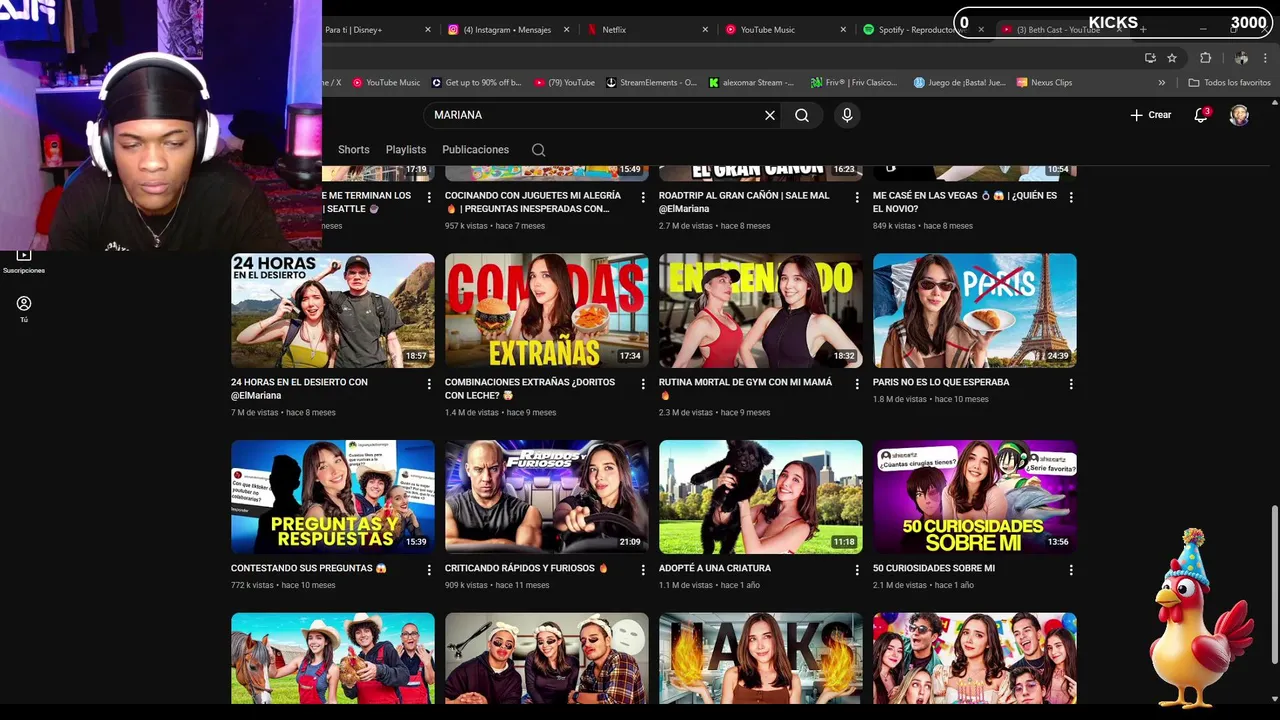Open the Suscripciones sidebar icon
Screen dimensions: 1280x720
click(x=24, y=262)
